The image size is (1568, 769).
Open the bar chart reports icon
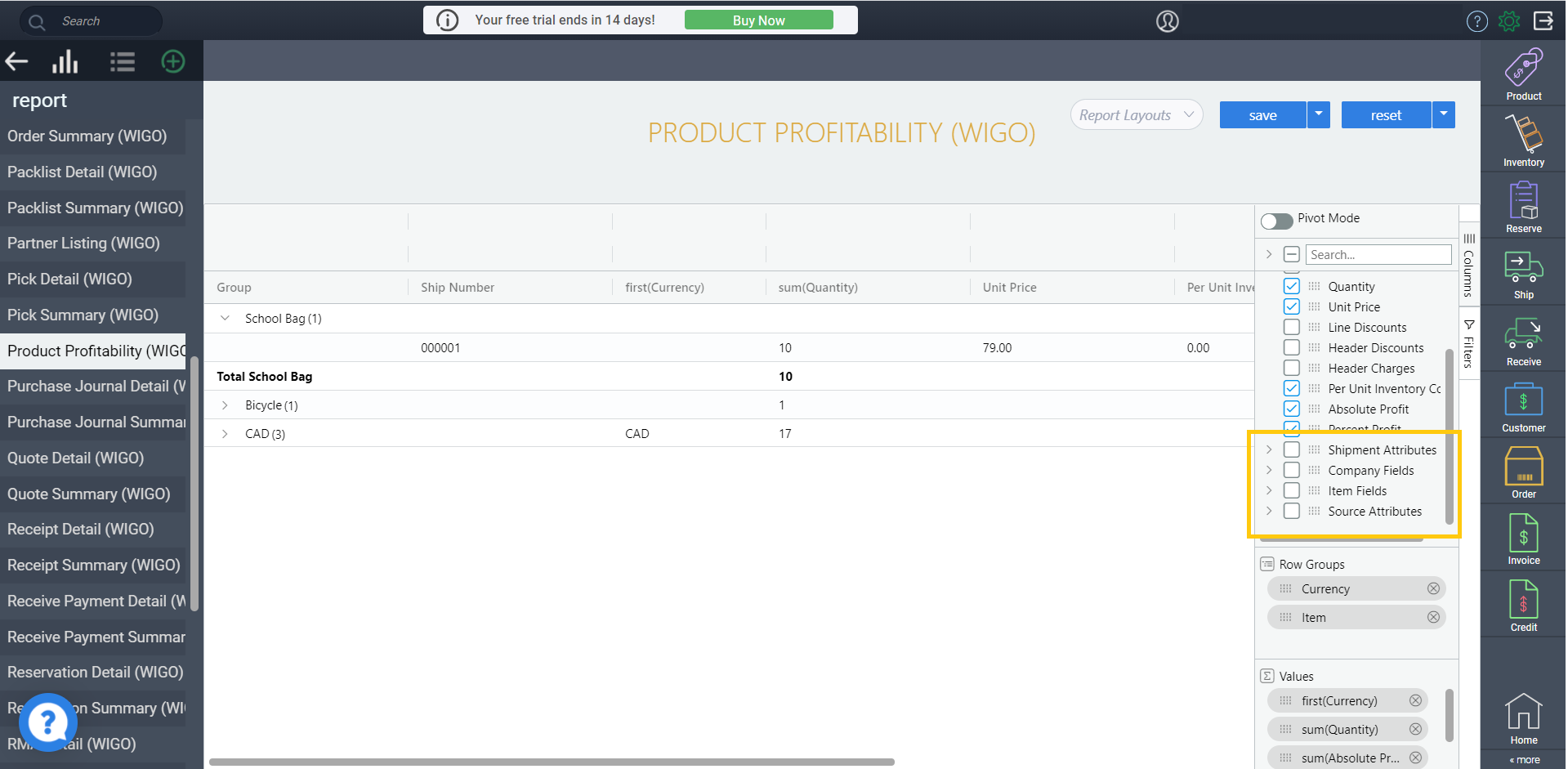click(x=65, y=61)
